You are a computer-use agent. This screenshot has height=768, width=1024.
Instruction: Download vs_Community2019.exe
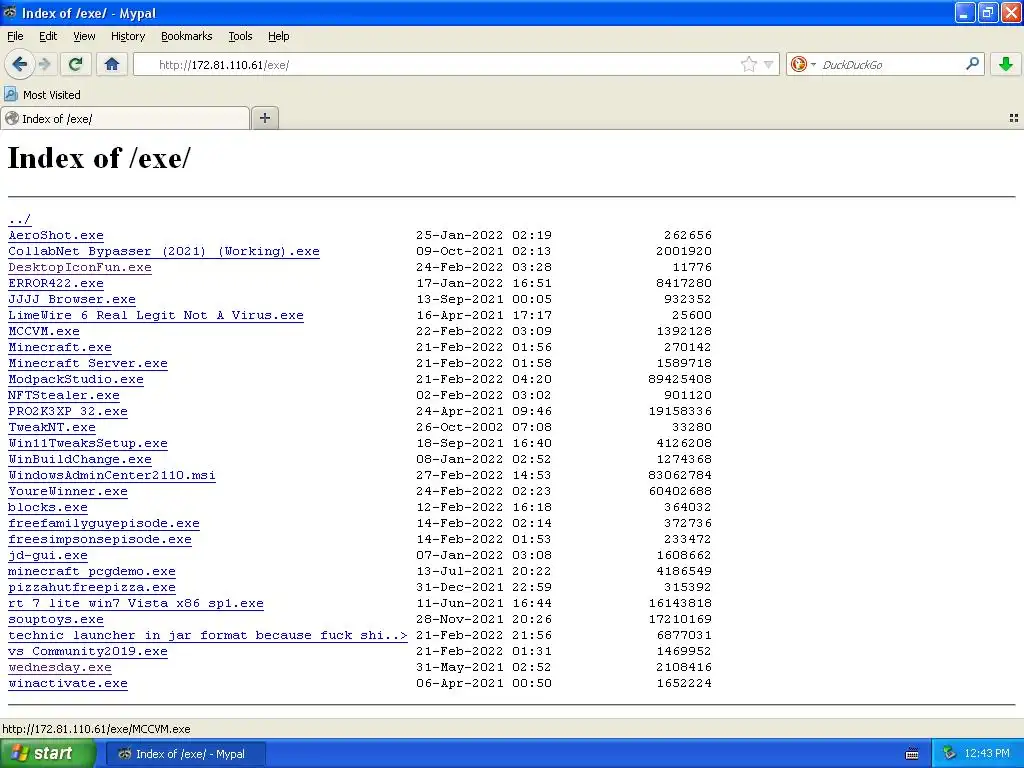[x=88, y=651]
